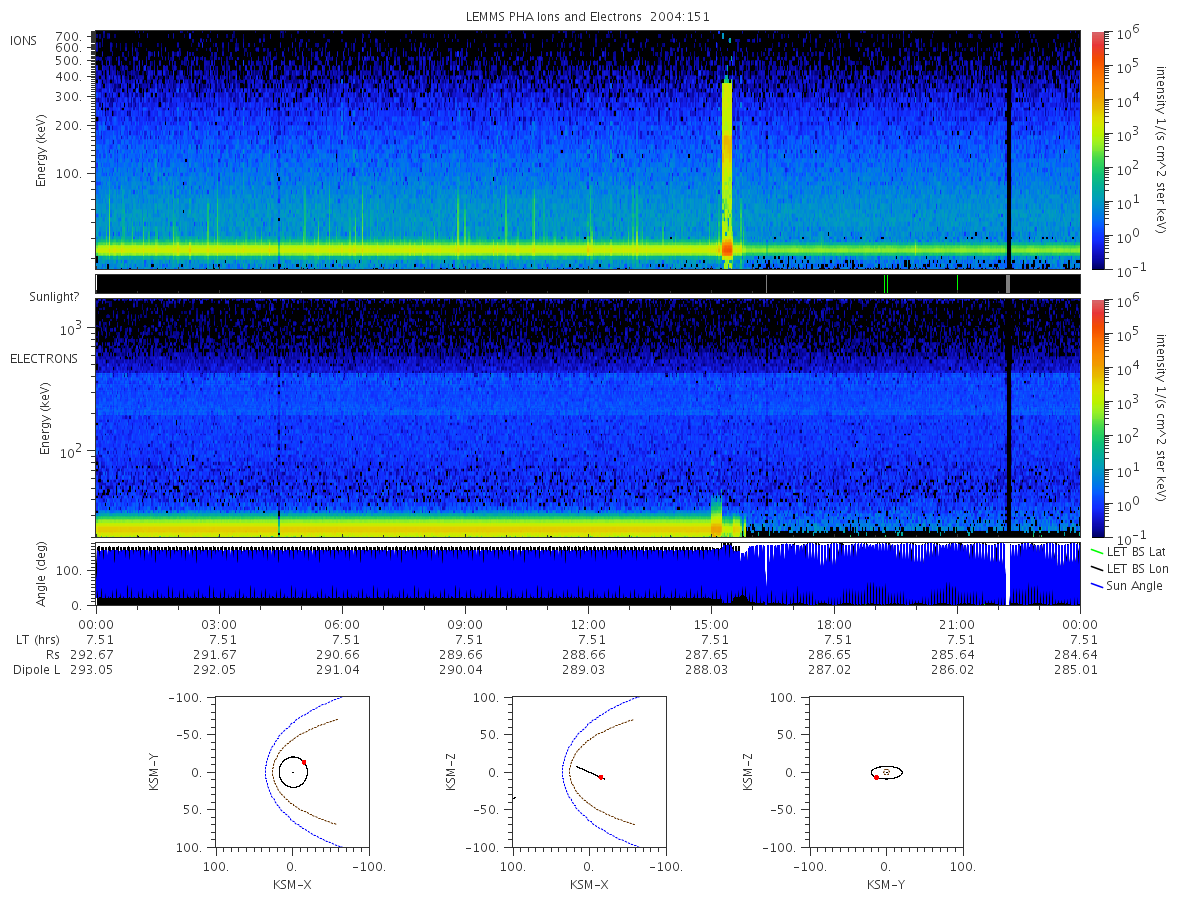Image resolution: width=1200 pixels, height=900 pixels.
Task: Click the red spacecraft marker in KSM-Y/KSM-Z plot
Action: click(876, 777)
